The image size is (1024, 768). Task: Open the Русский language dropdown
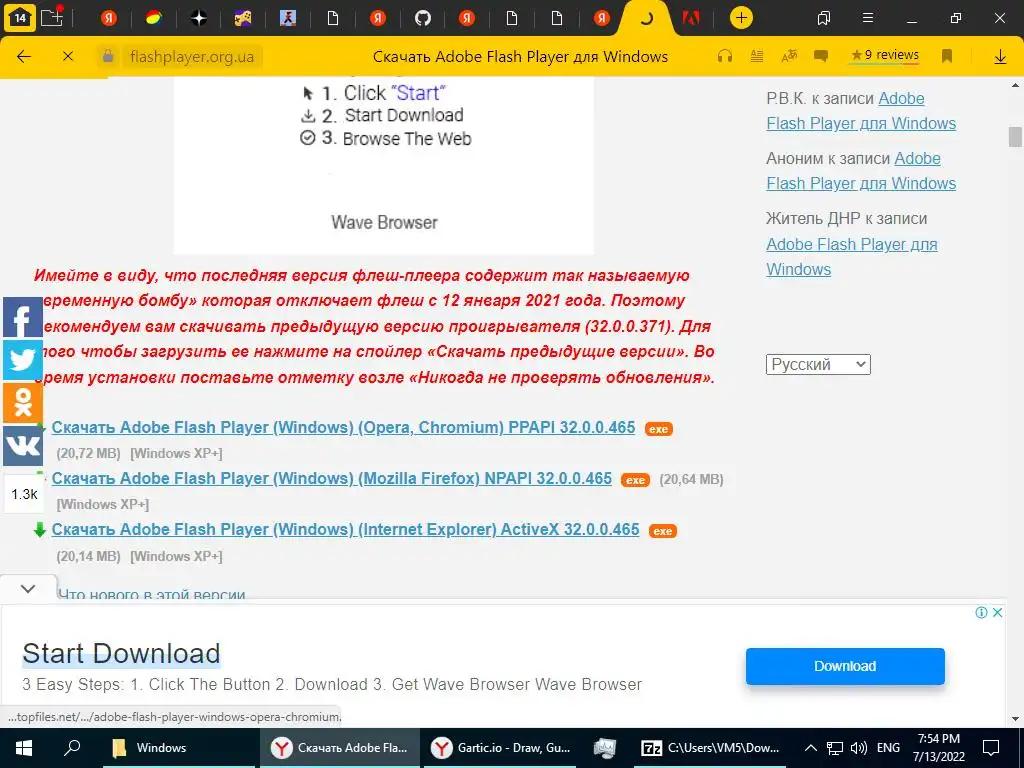(818, 364)
